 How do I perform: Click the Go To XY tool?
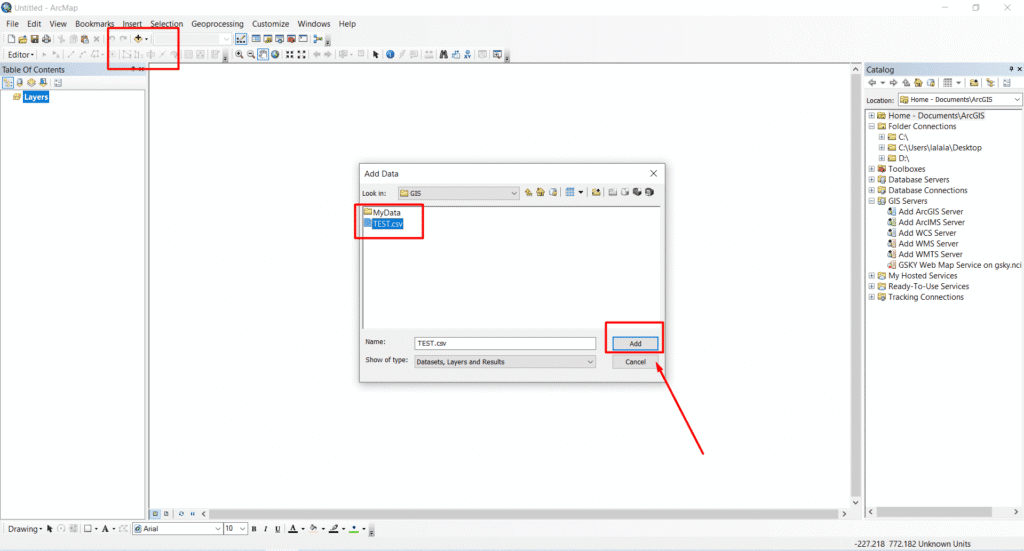[468, 55]
